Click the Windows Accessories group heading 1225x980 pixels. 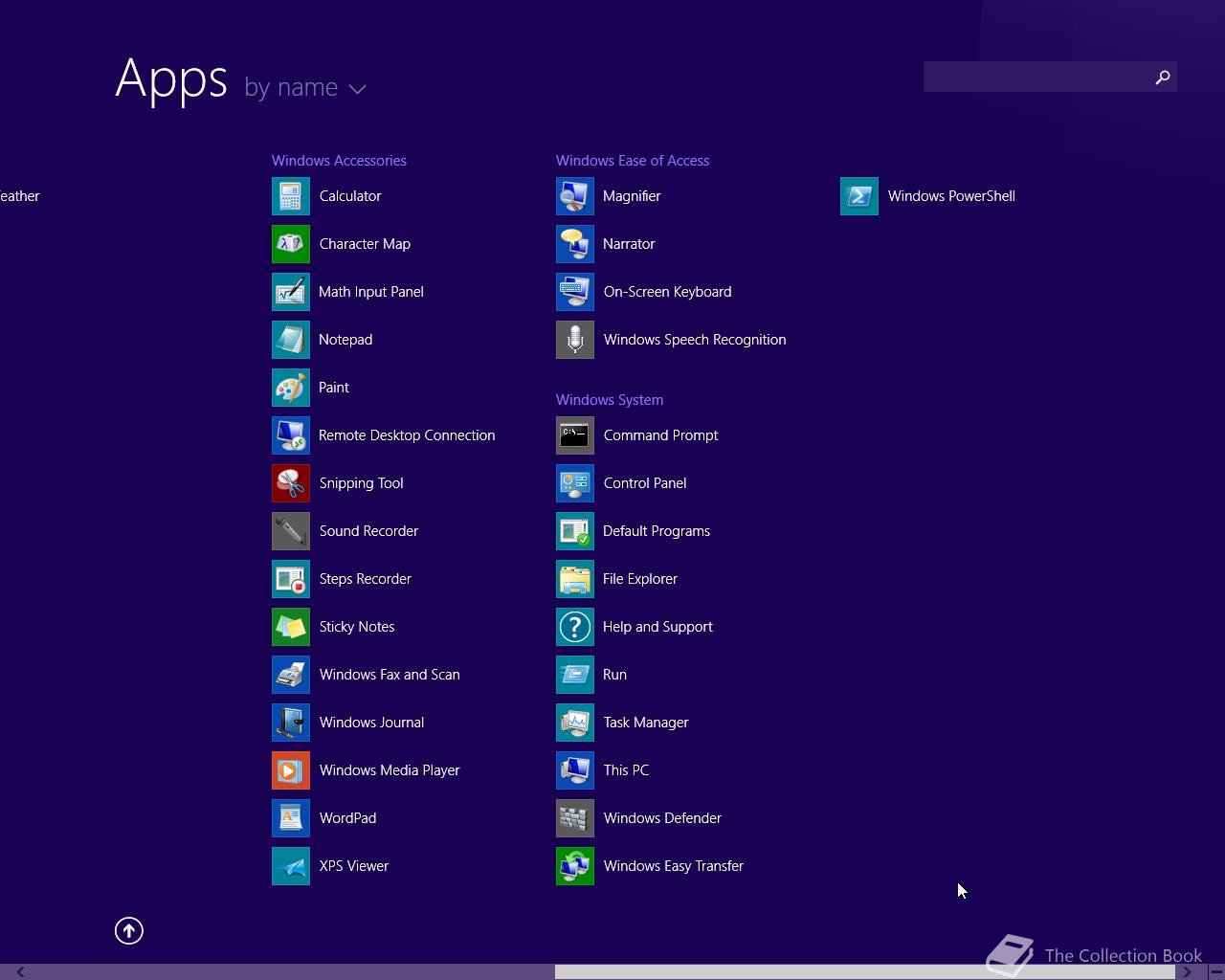[x=339, y=161]
